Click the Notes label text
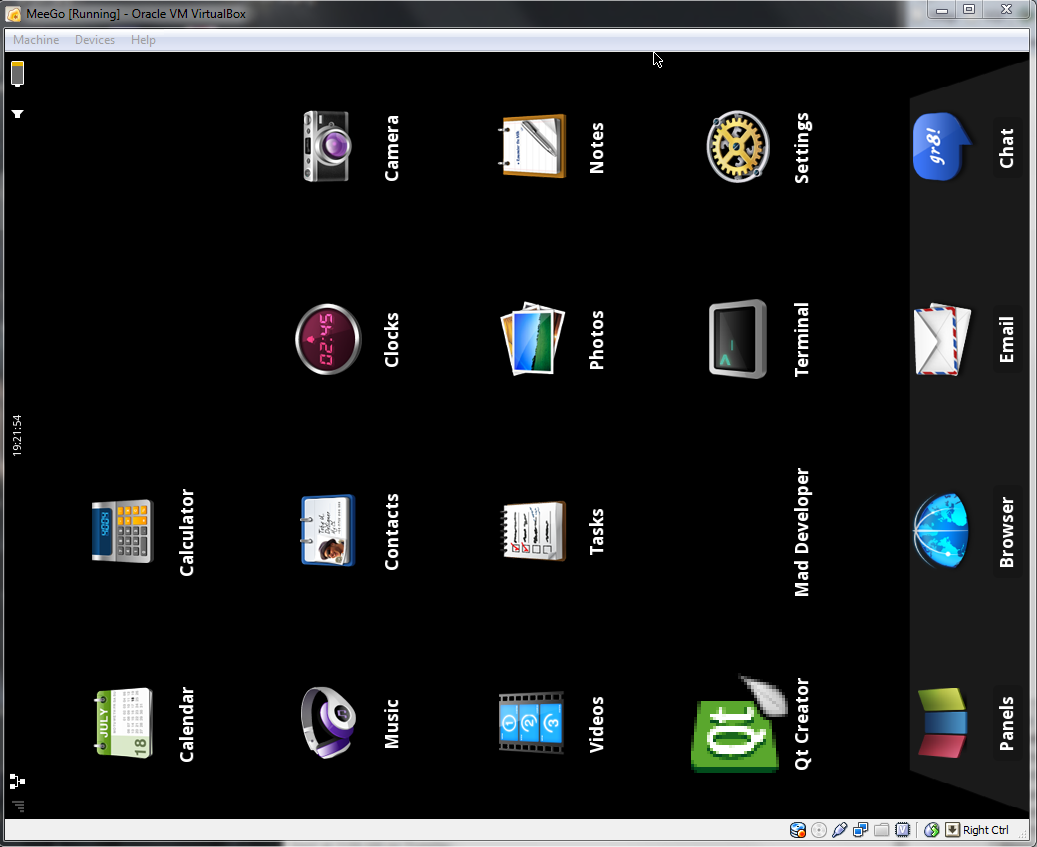This screenshot has width=1037, height=847. point(597,148)
